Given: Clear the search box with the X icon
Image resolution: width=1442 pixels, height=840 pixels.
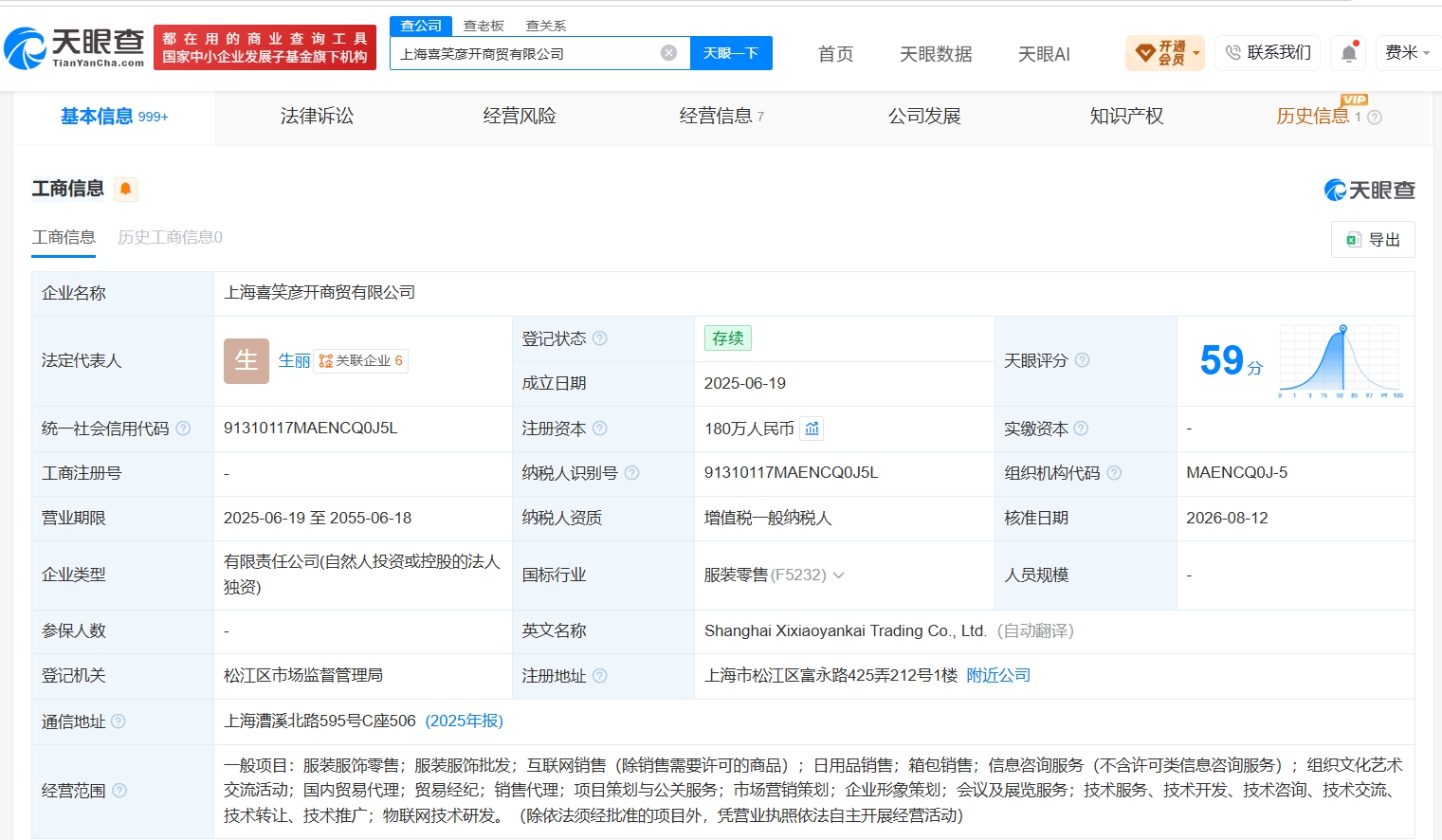Looking at the screenshot, I should coord(669,53).
